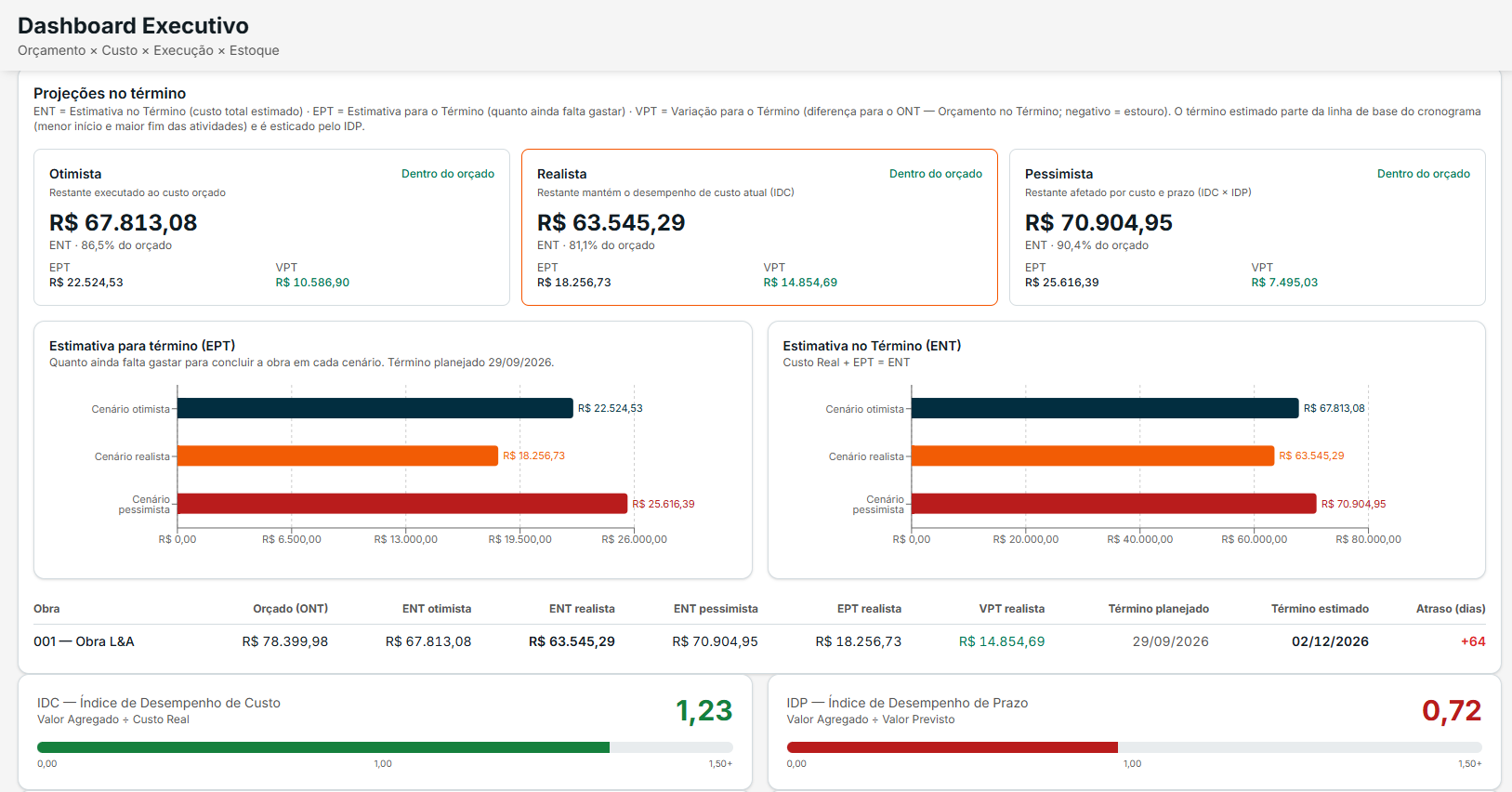Image resolution: width=1512 pixels, height=792 pixels.
Task: Click ENT · 81,1% do orçado text
Action: (x=596, y=245)
